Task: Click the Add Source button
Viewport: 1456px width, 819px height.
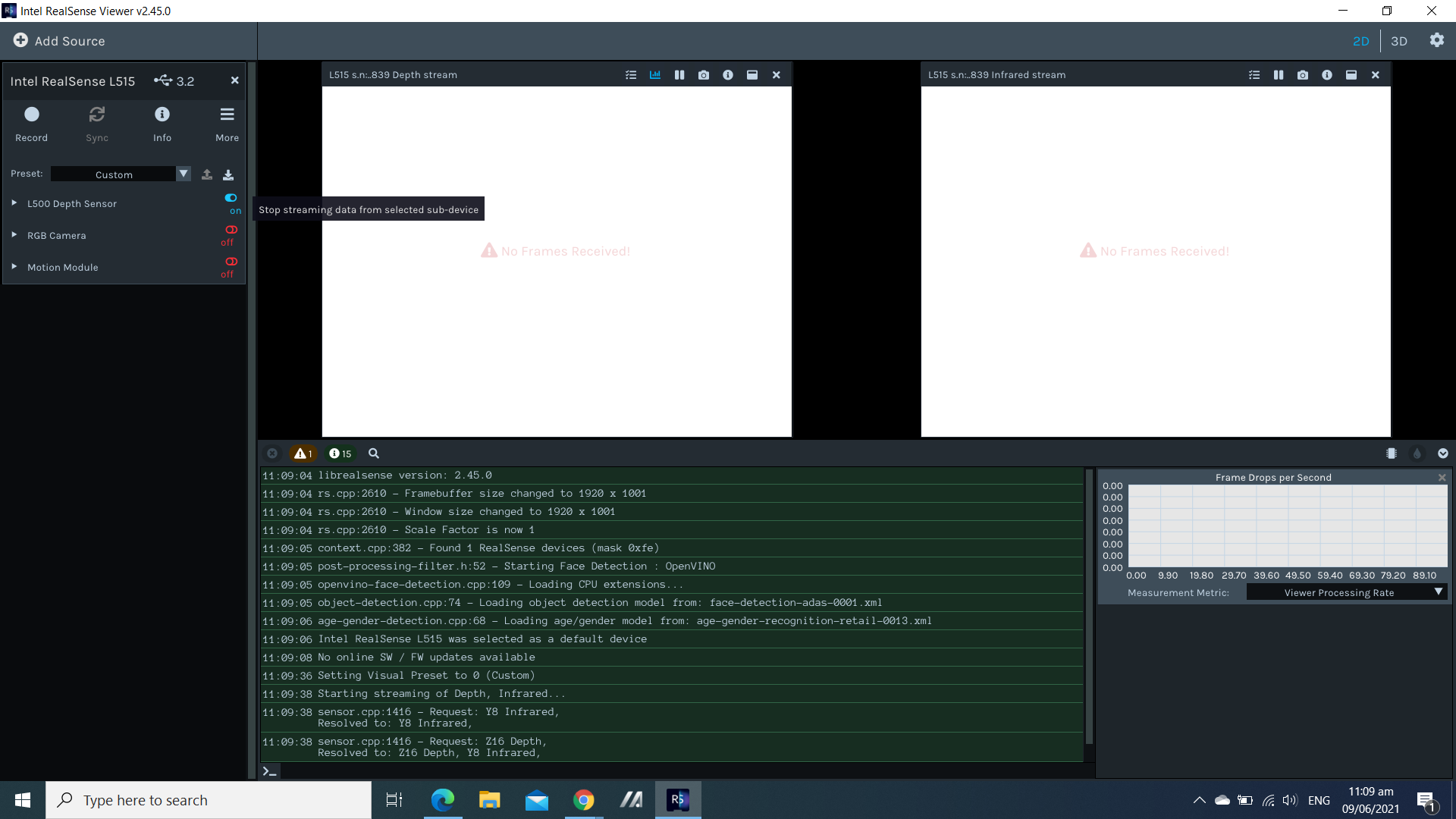Action: coord(59,41)
